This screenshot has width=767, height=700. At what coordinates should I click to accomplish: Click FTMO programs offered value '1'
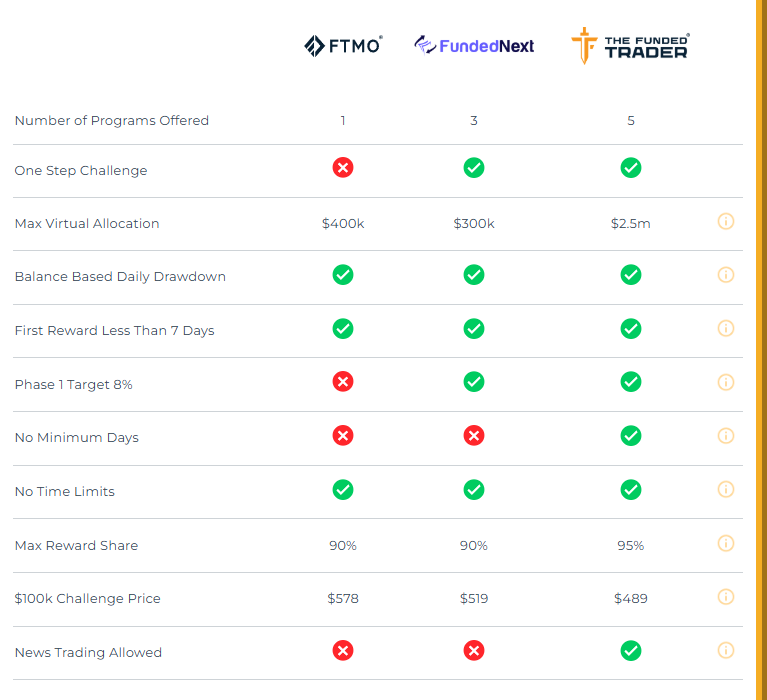point(343,120)
